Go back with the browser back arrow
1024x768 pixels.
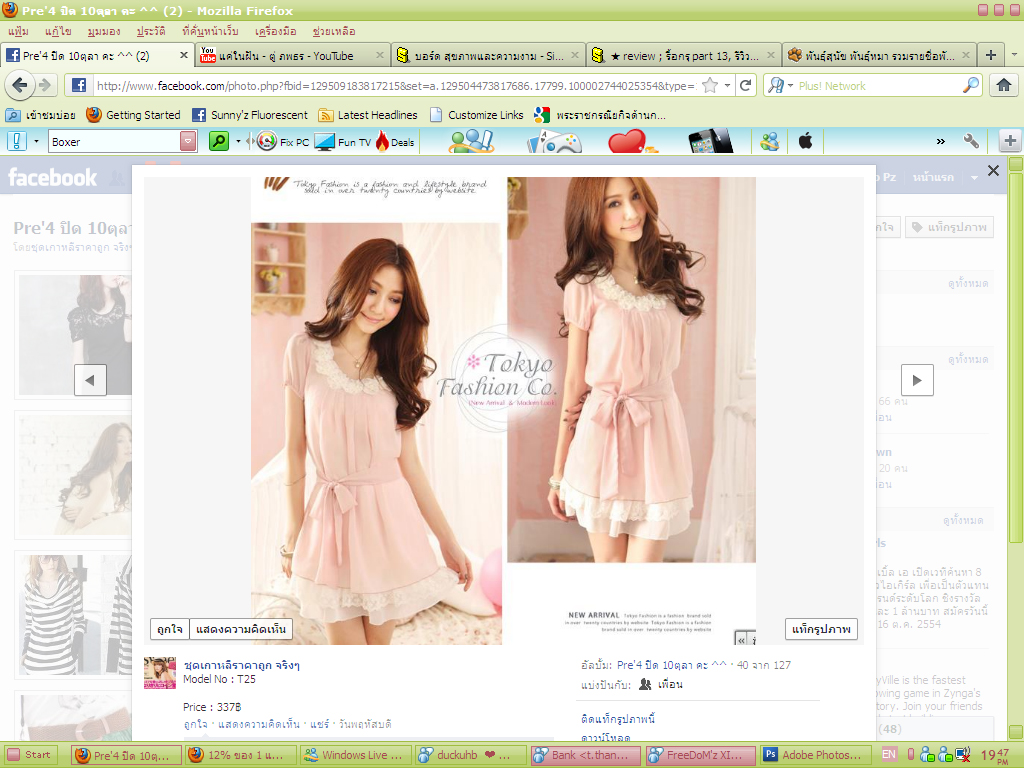coord(20,85)
